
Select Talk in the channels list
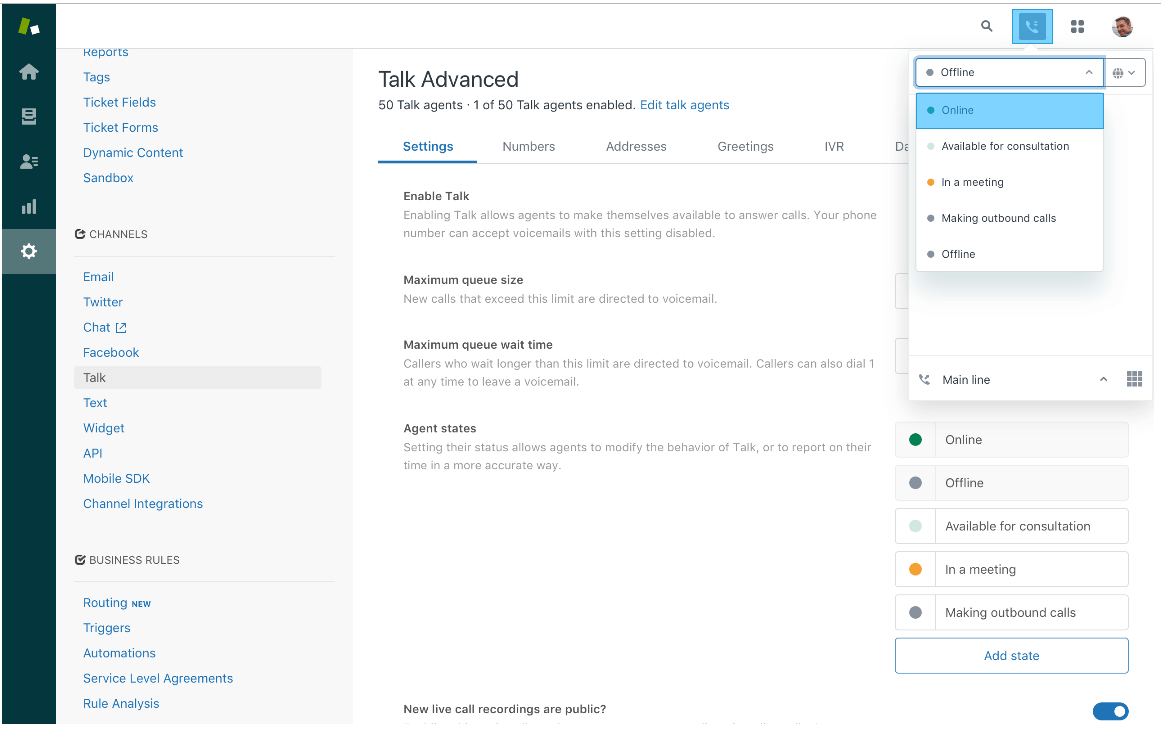(198, 377)
